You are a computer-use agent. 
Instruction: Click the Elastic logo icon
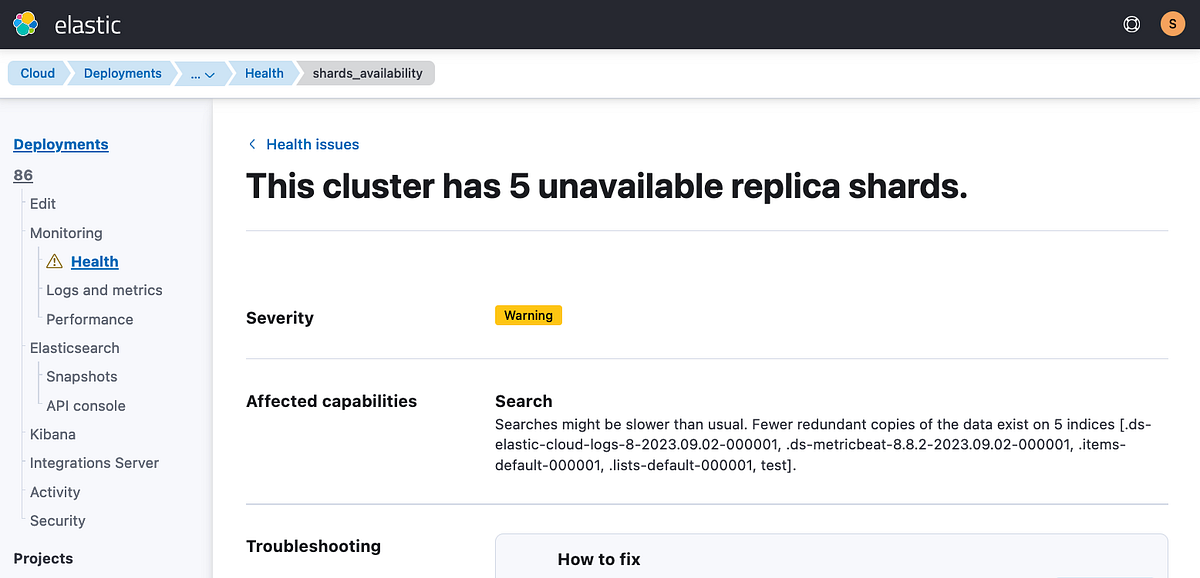pyautogui.click(x=27, y=24)
